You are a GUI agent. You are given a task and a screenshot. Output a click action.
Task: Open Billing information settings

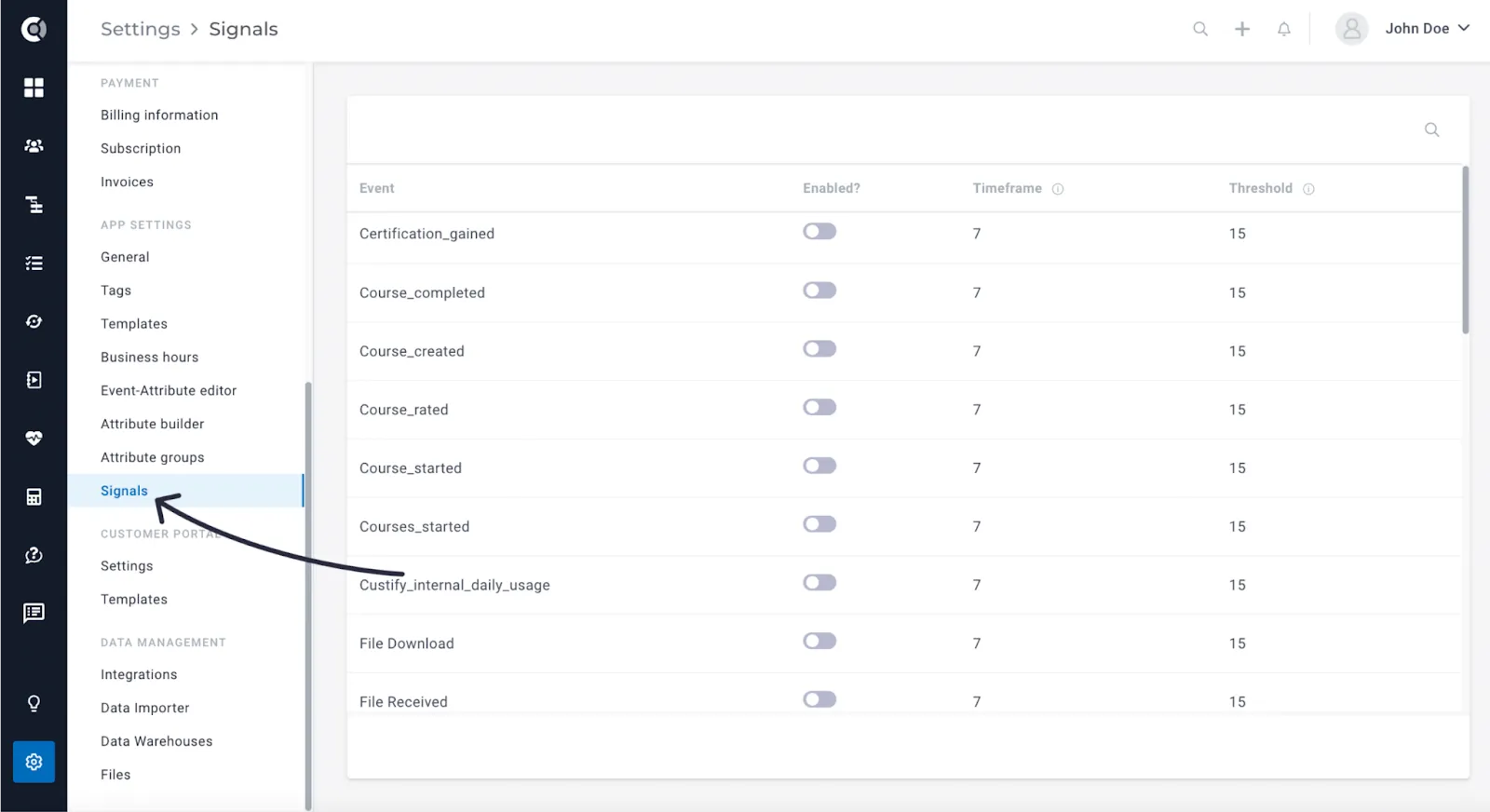pos(159,115)
